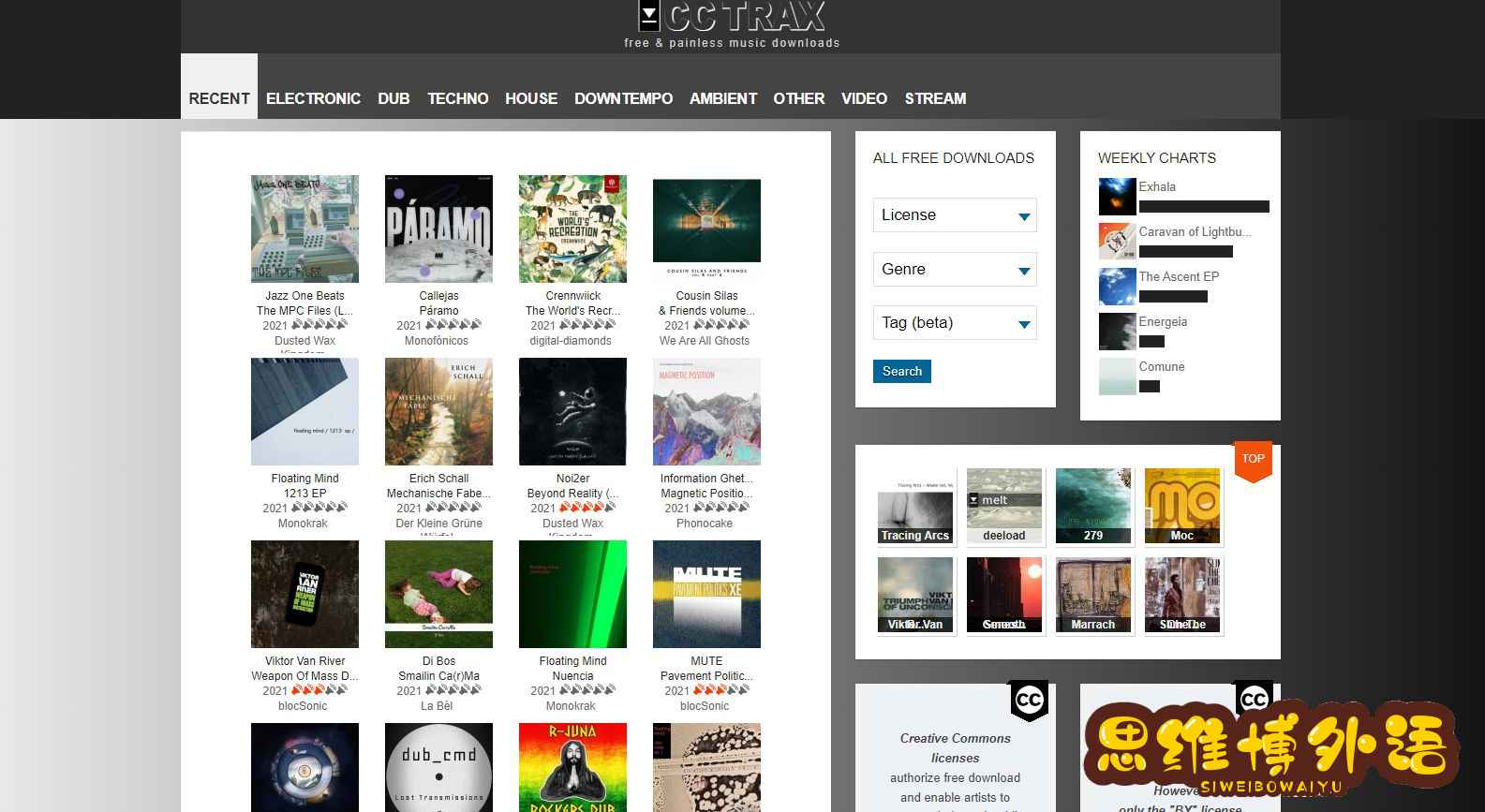Expand the License dropdown
The height and width of the screenshot is (812, 1485).
tap(955, 215)
